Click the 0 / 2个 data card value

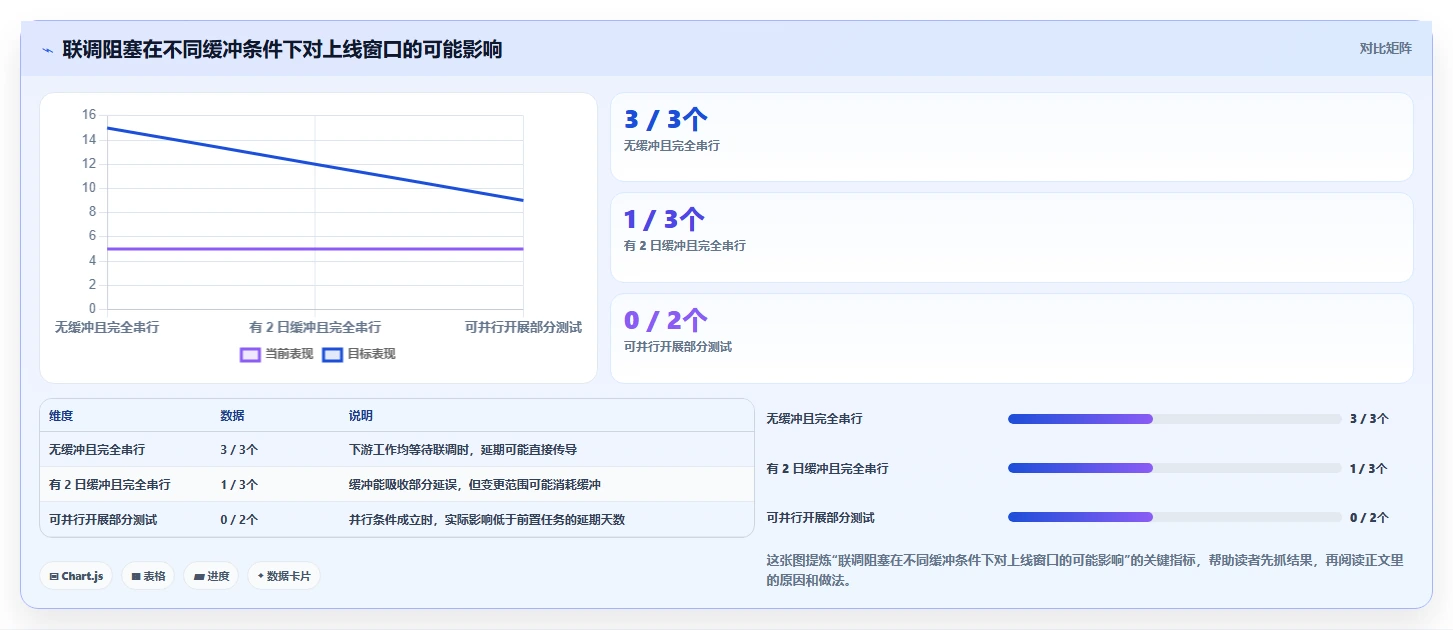click(665, 321)
